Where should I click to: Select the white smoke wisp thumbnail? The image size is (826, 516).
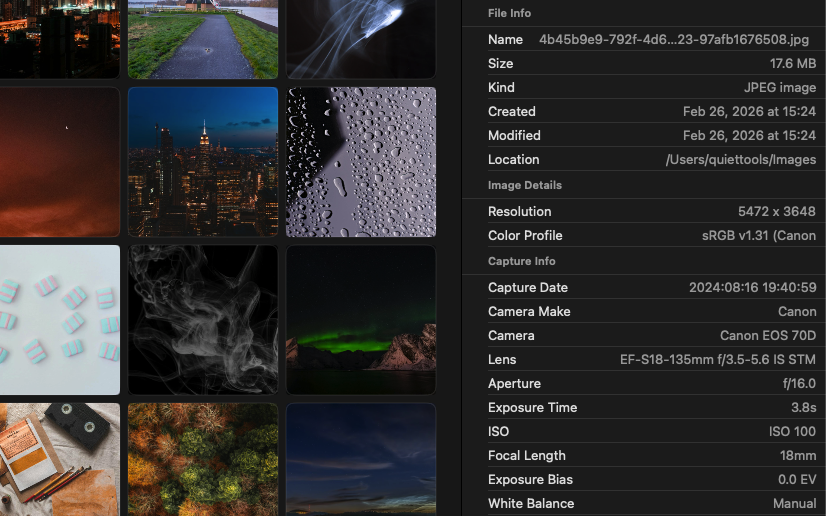361,39
